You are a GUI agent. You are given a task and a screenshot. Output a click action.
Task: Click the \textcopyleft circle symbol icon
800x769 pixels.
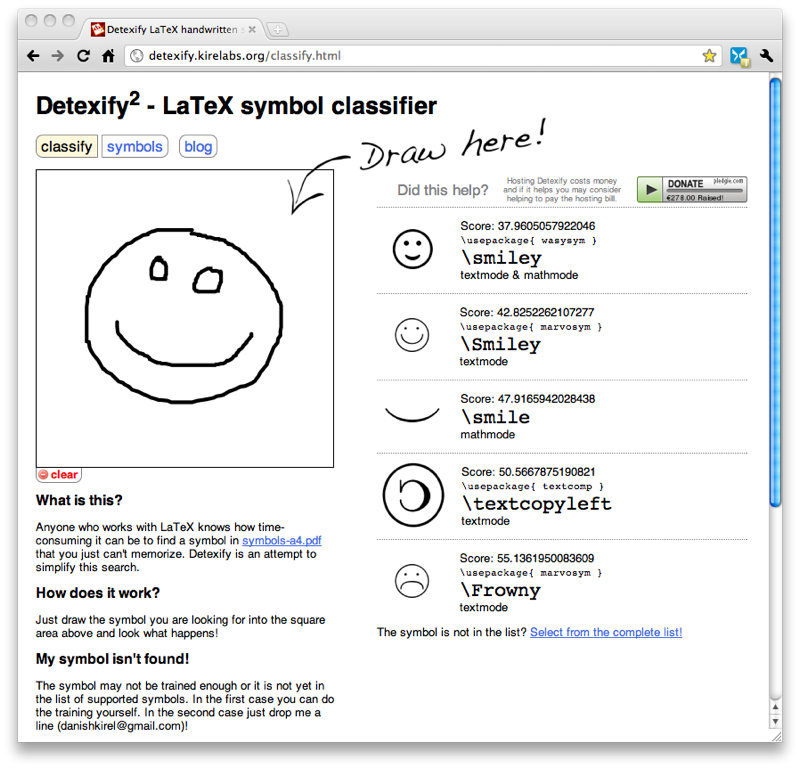[415, 494]
